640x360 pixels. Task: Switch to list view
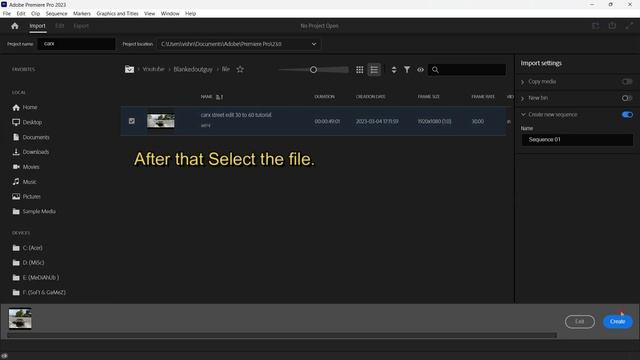(x=374, y=70)
